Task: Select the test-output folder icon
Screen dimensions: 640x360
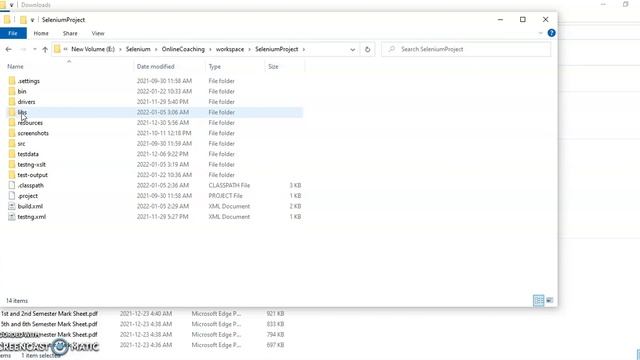Action: click(12, 175)
